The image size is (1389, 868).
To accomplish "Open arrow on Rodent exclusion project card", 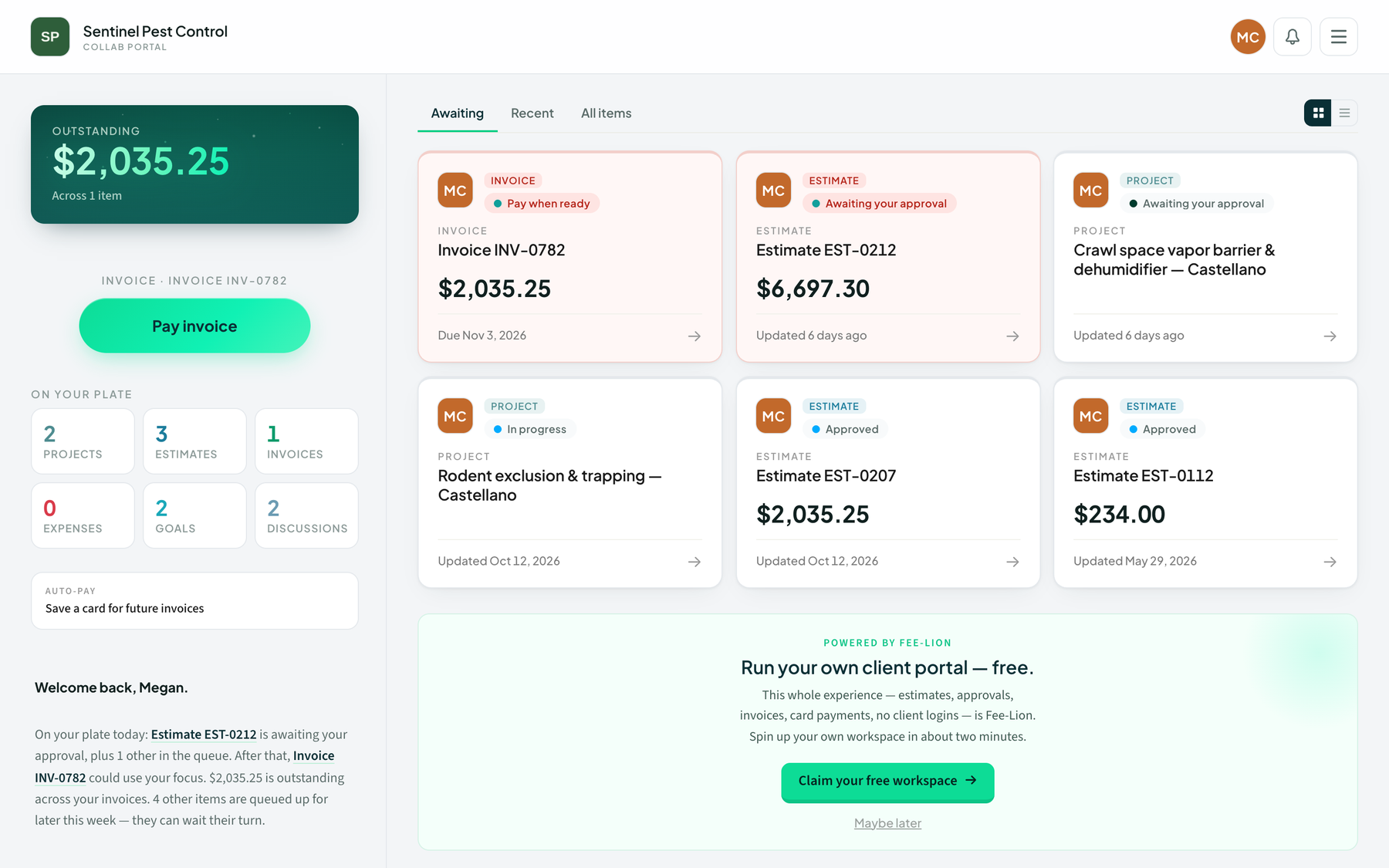I will [x=694, y=562].
